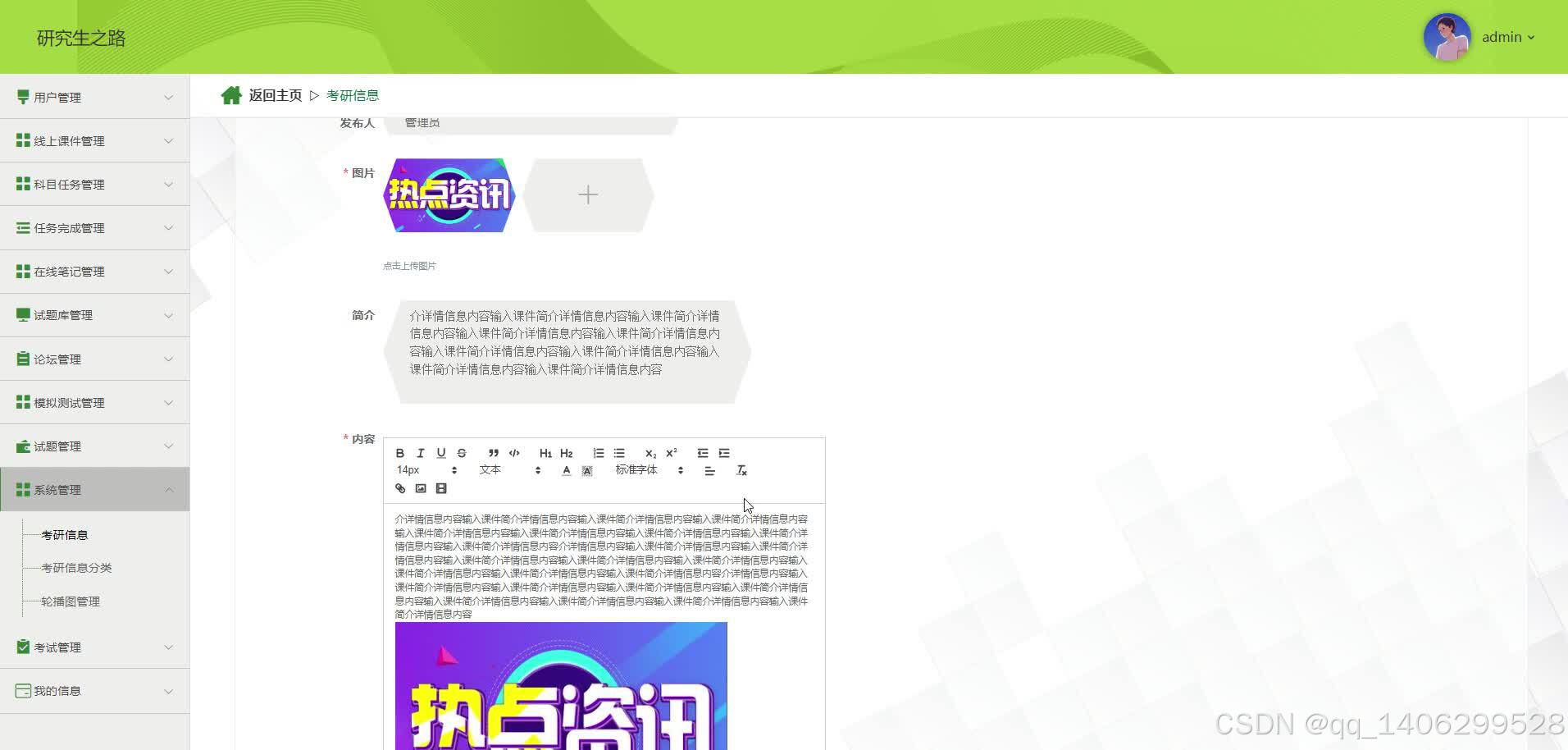Expand 线上课件管理 sidebar menu
1568x750 pixels.
coord(95,140)
